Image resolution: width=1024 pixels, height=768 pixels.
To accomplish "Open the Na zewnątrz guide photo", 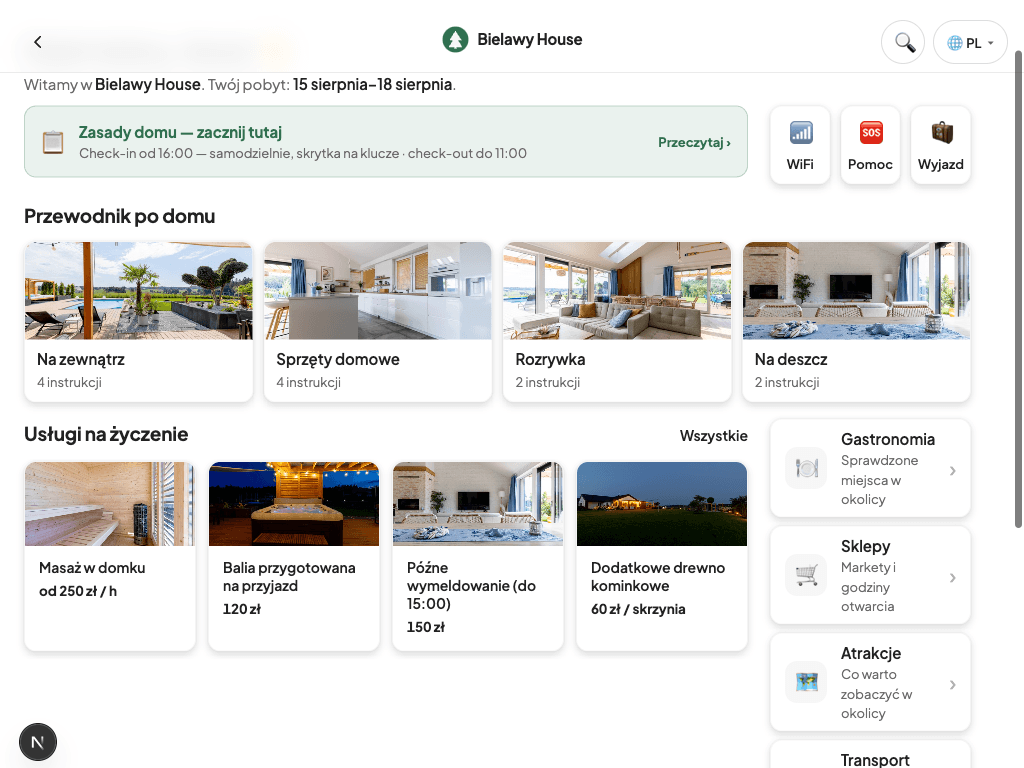I will (x=138, y=291).
